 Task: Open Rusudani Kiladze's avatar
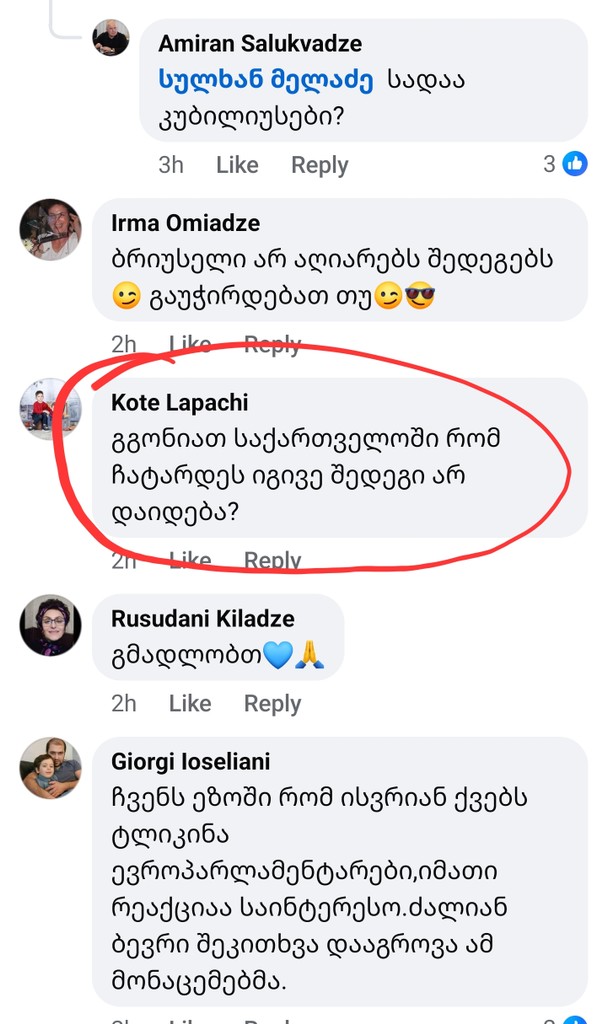50,626
